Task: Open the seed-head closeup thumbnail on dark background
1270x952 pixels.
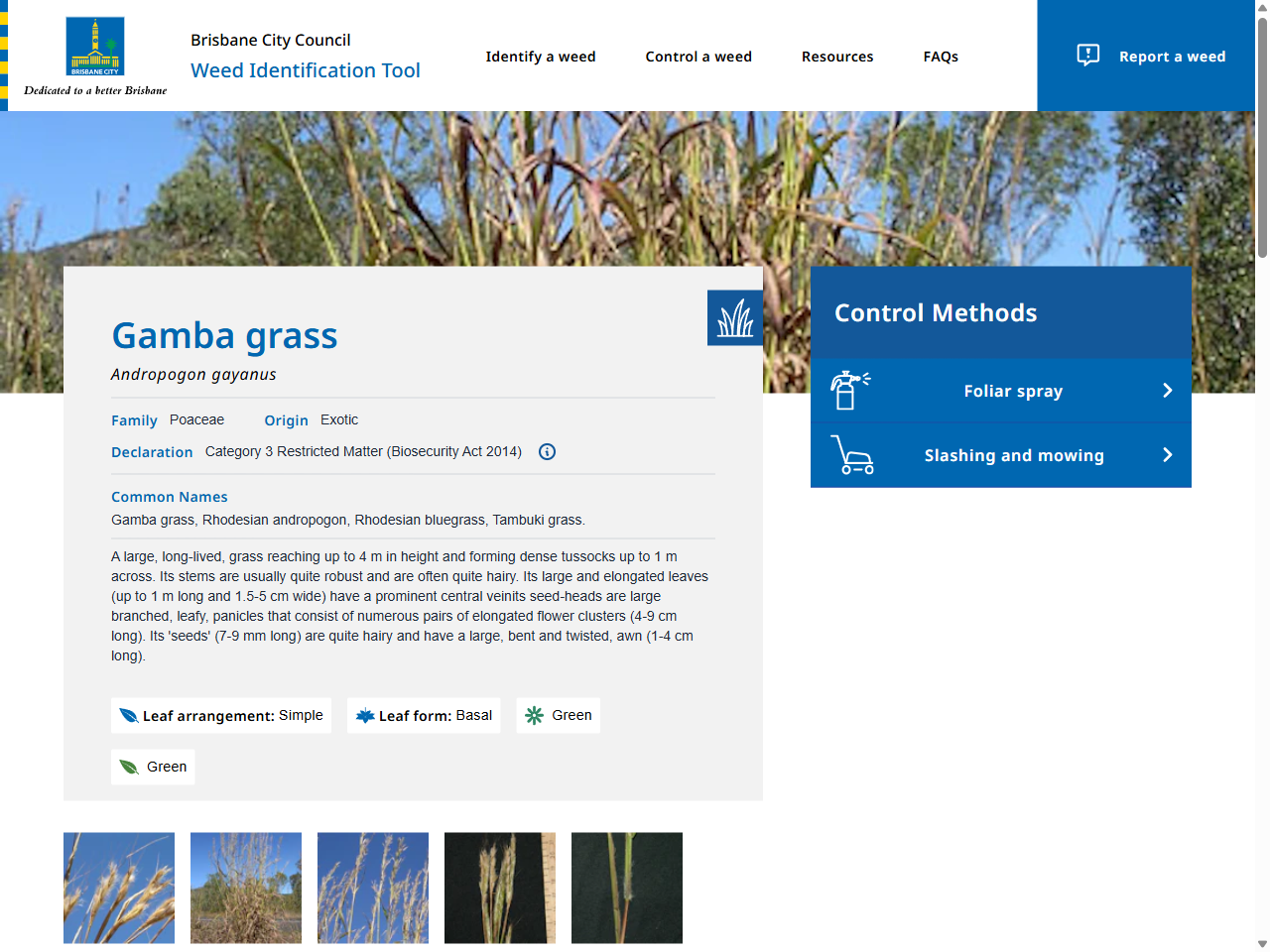Action: (500, 888)
